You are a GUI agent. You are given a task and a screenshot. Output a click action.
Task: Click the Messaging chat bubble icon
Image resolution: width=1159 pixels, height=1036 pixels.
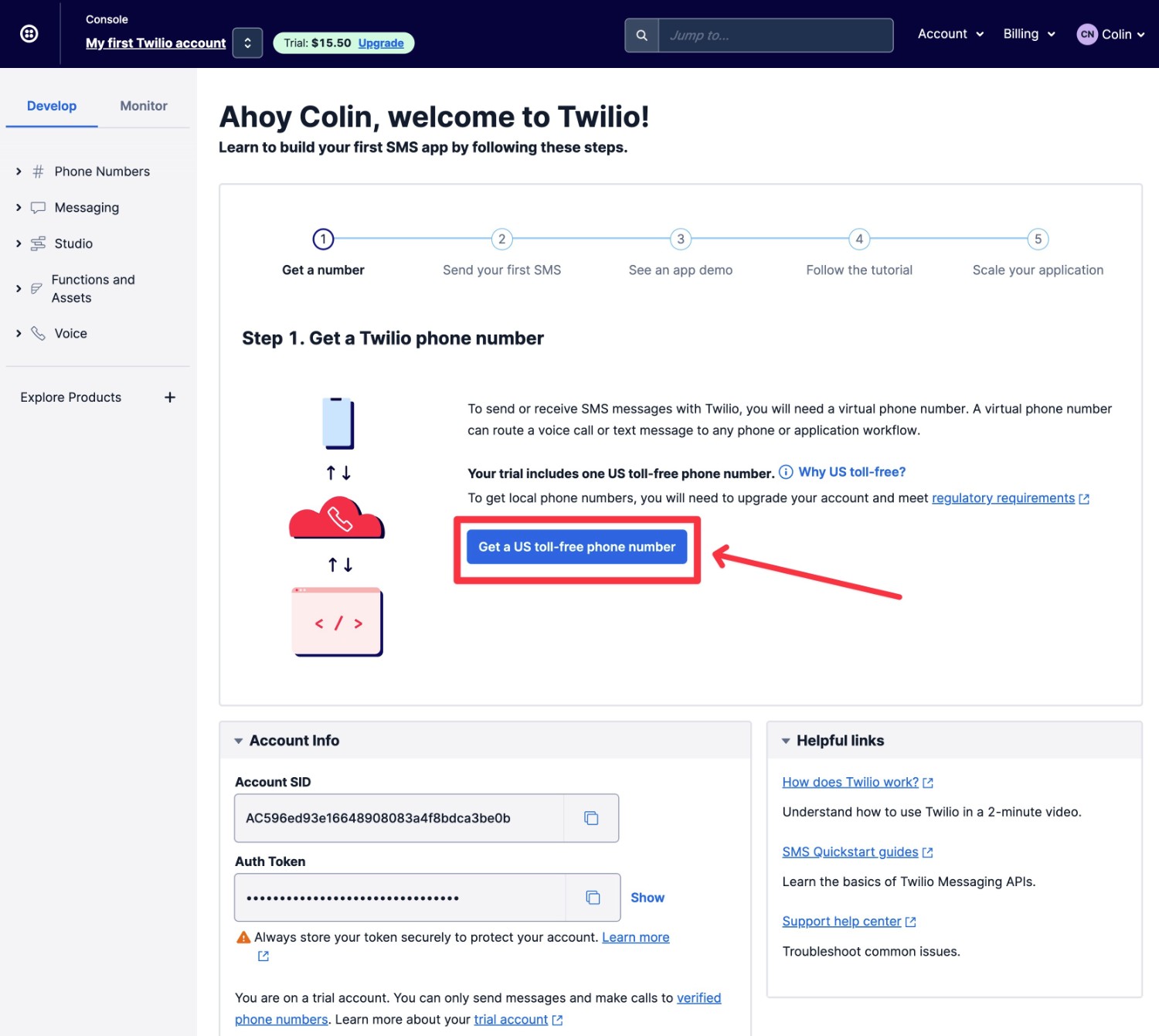(38, 207)
